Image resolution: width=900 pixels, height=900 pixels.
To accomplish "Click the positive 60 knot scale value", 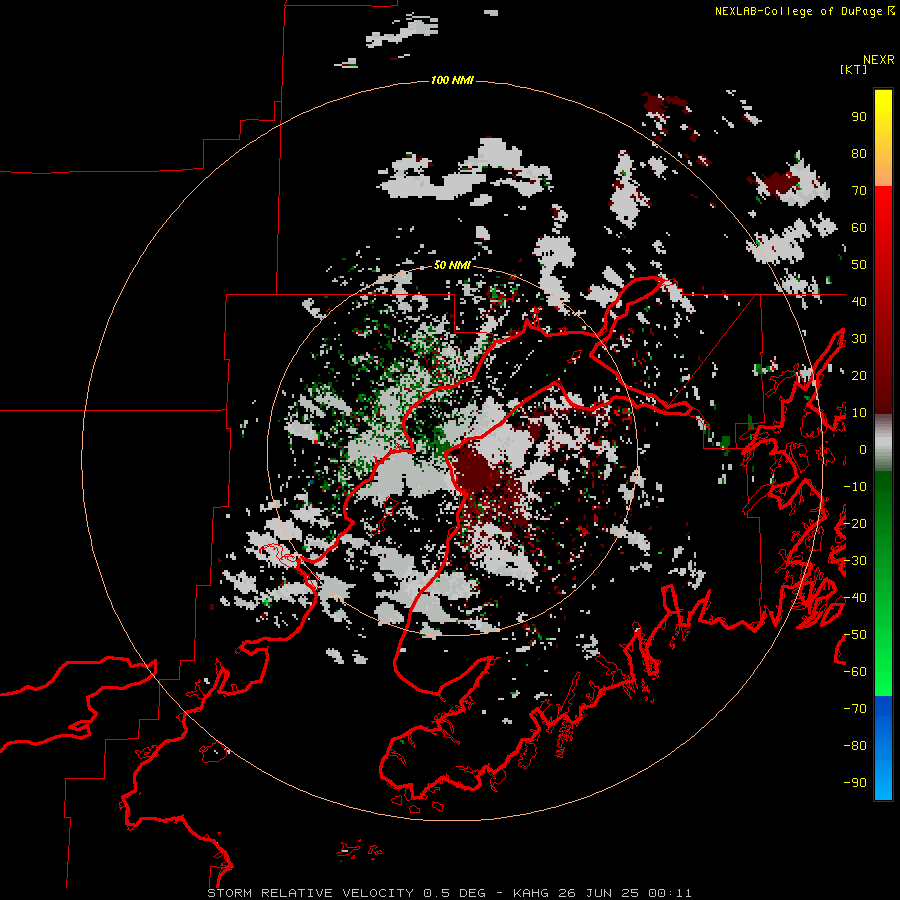I will [x=859, y=228].
